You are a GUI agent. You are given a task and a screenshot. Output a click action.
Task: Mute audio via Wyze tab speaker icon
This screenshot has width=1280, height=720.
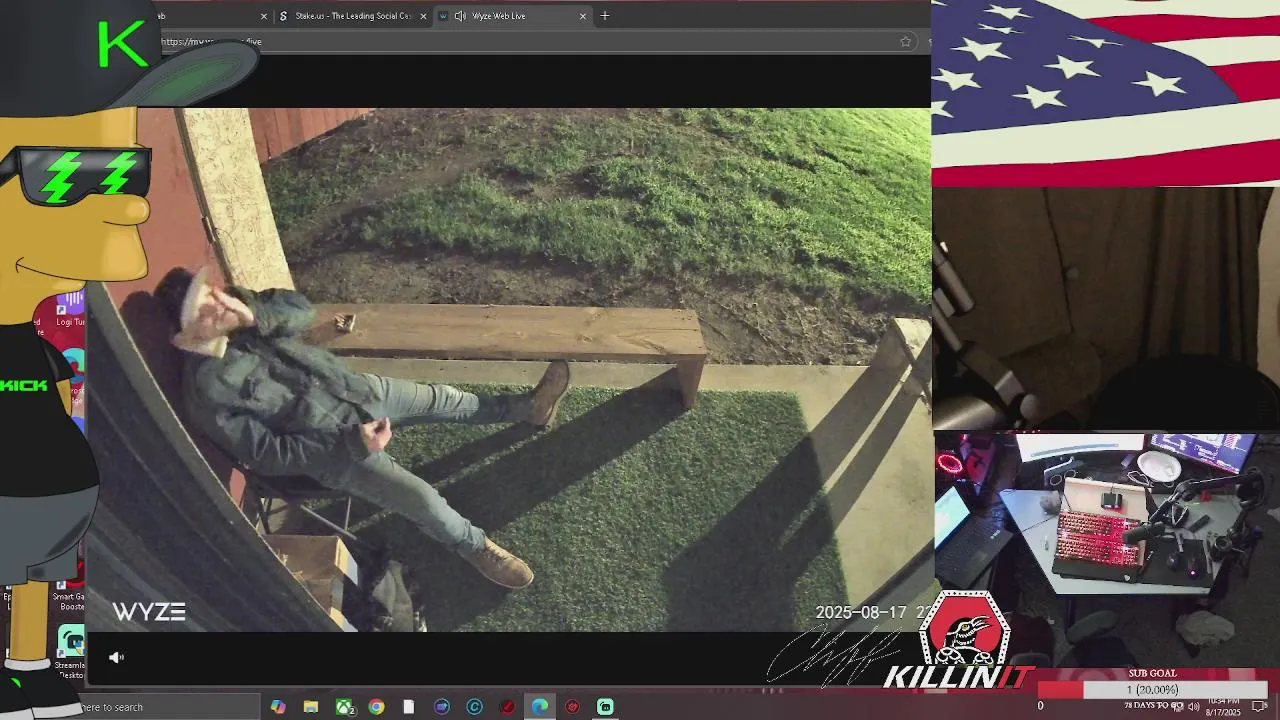tap(460, 16)
